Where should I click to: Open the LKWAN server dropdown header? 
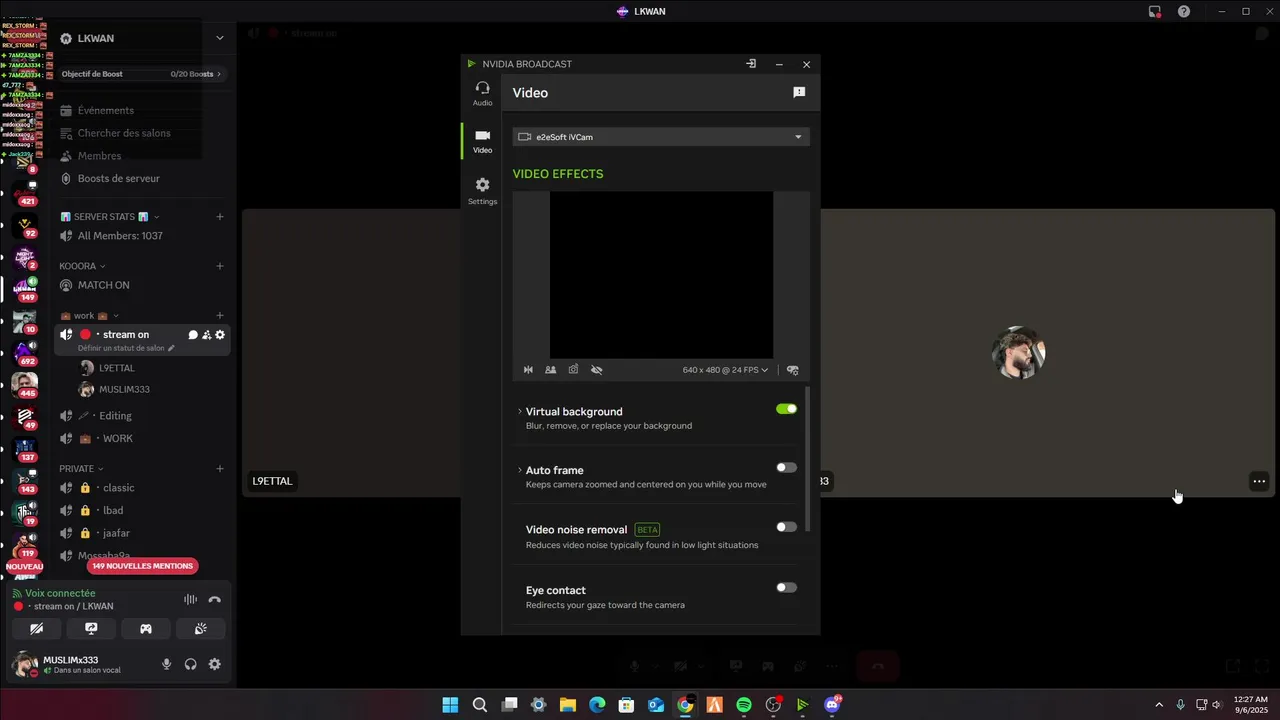(142, 38)
